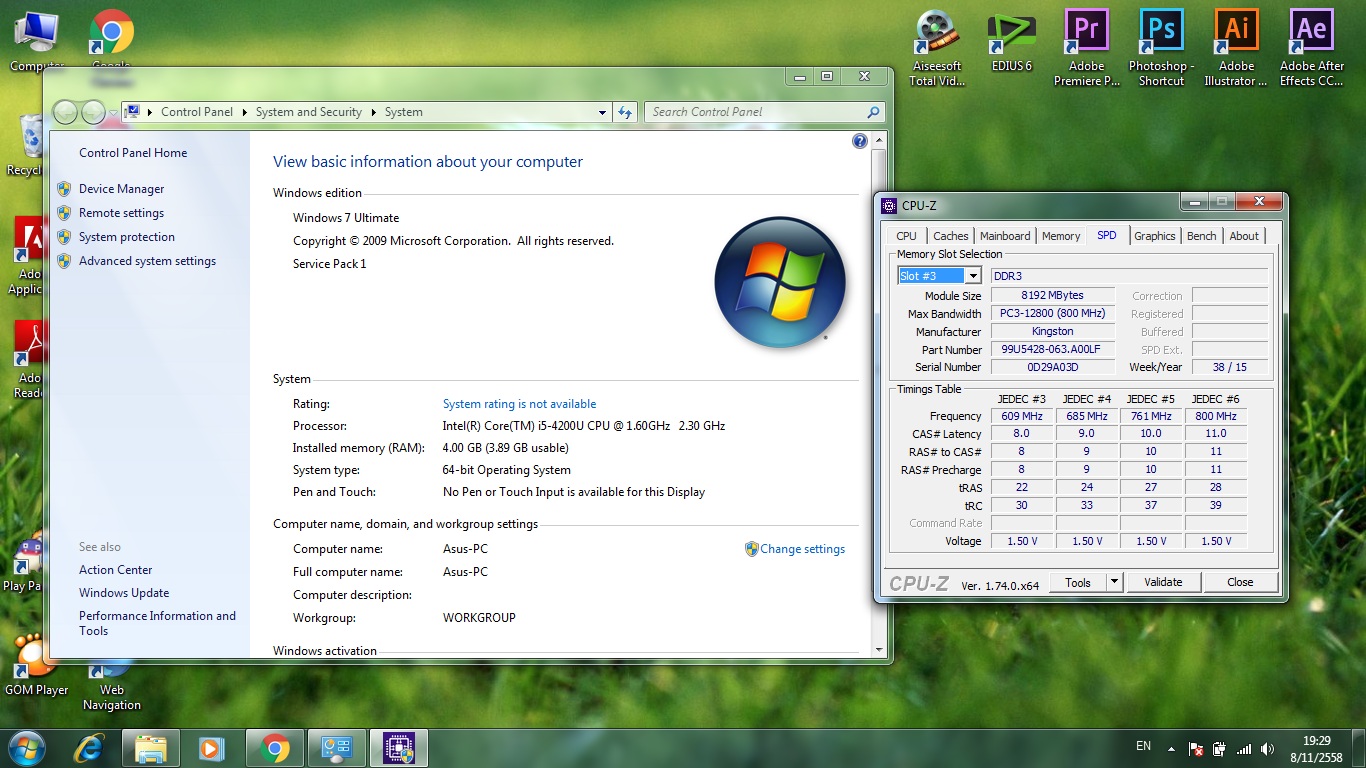Click scroll down arrow in System window
Viewport: 1366px width, 768px height.
879,650
